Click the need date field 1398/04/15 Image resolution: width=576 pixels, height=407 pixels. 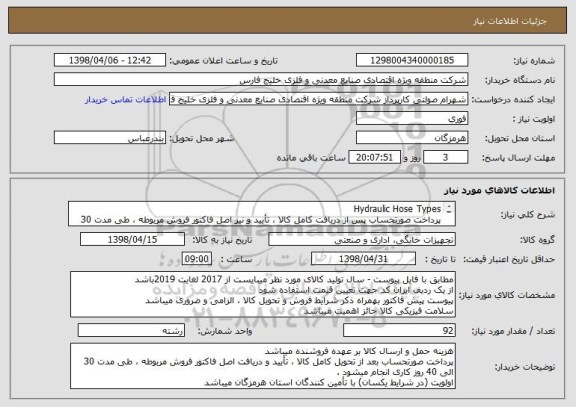pos(132,239)
